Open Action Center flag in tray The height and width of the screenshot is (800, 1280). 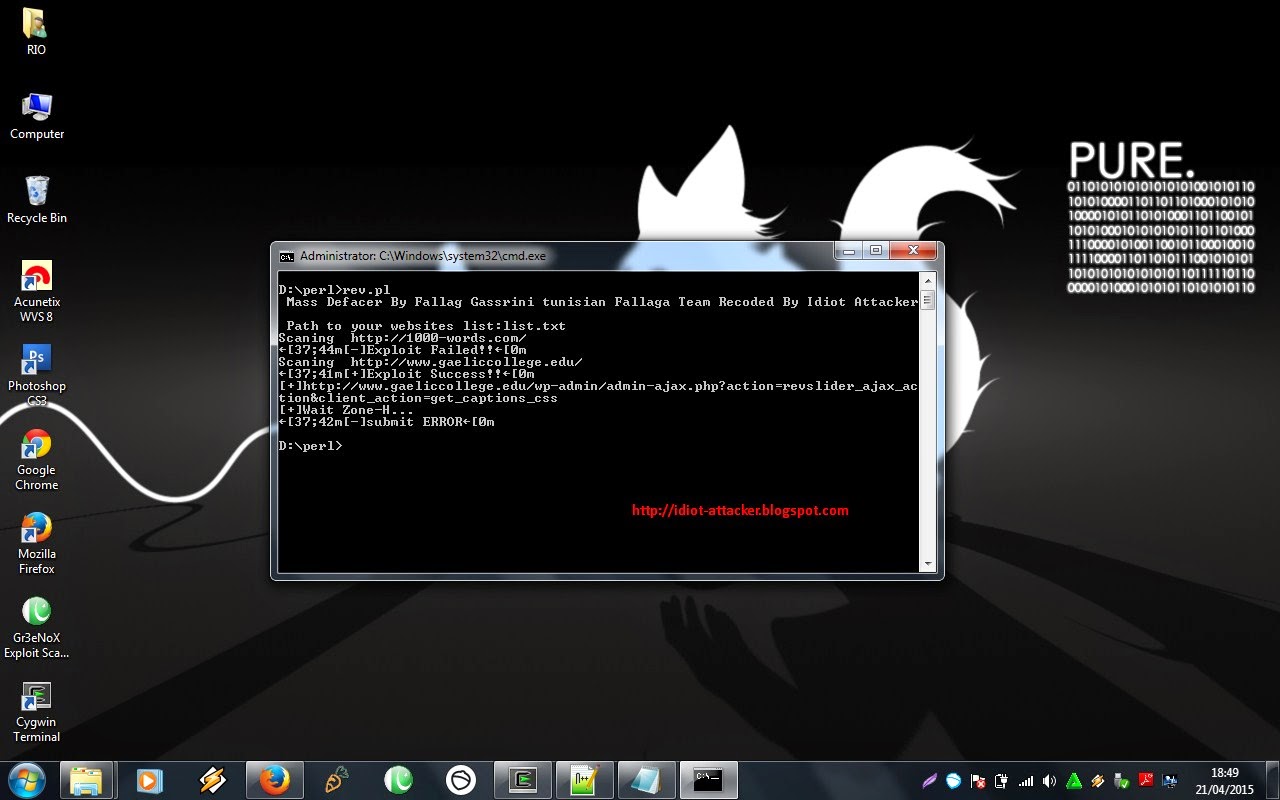click(978, 780)
